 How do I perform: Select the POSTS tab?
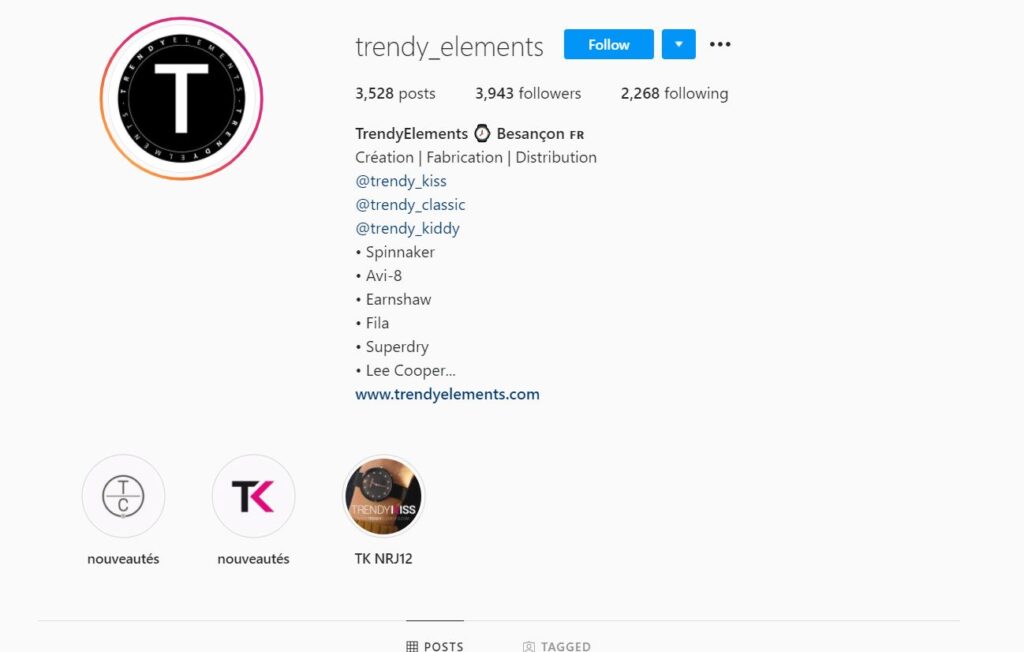click(435, 646)
